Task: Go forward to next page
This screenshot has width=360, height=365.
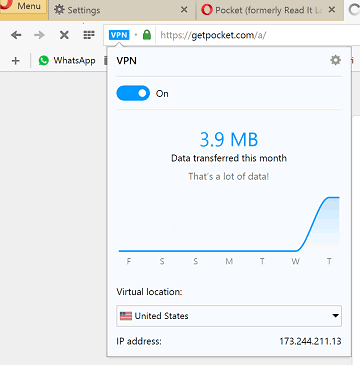Action: (x=39, y=35)
